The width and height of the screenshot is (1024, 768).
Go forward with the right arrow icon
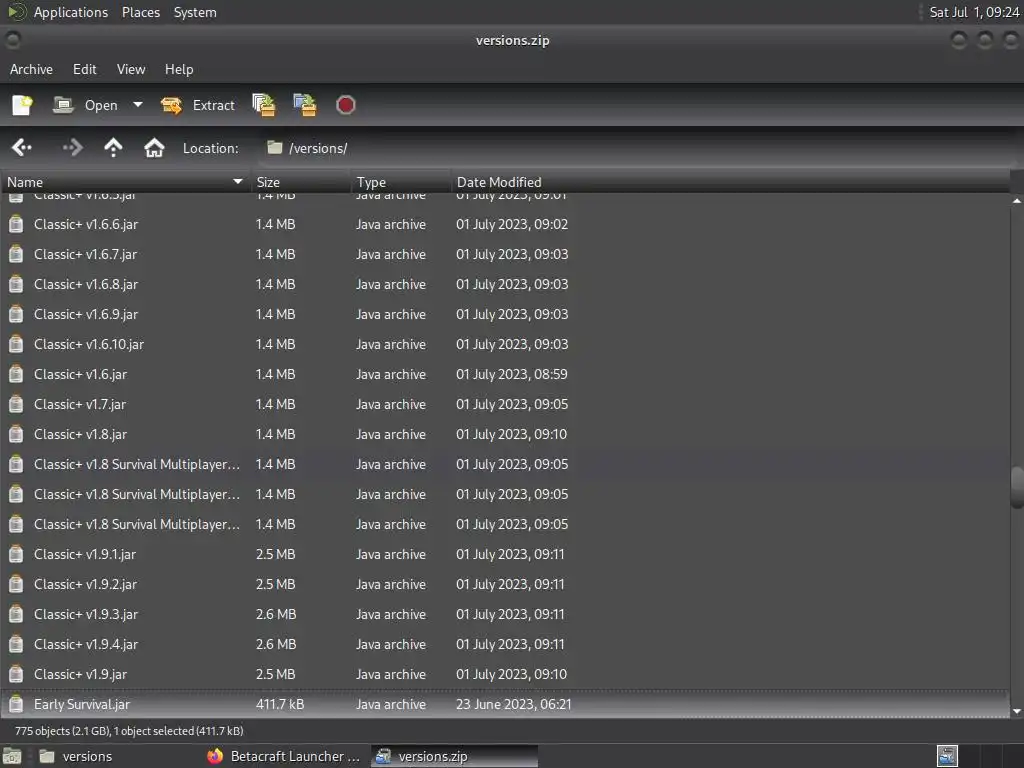pyautogui.click(x=72, y=148)
